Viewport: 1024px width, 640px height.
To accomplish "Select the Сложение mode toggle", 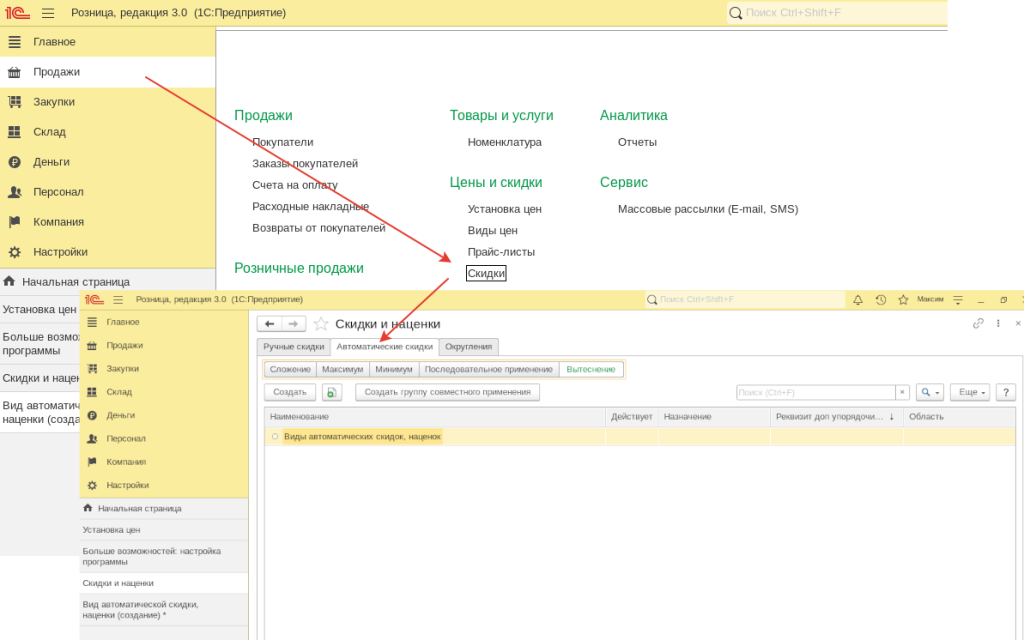I will click(291, 370).
